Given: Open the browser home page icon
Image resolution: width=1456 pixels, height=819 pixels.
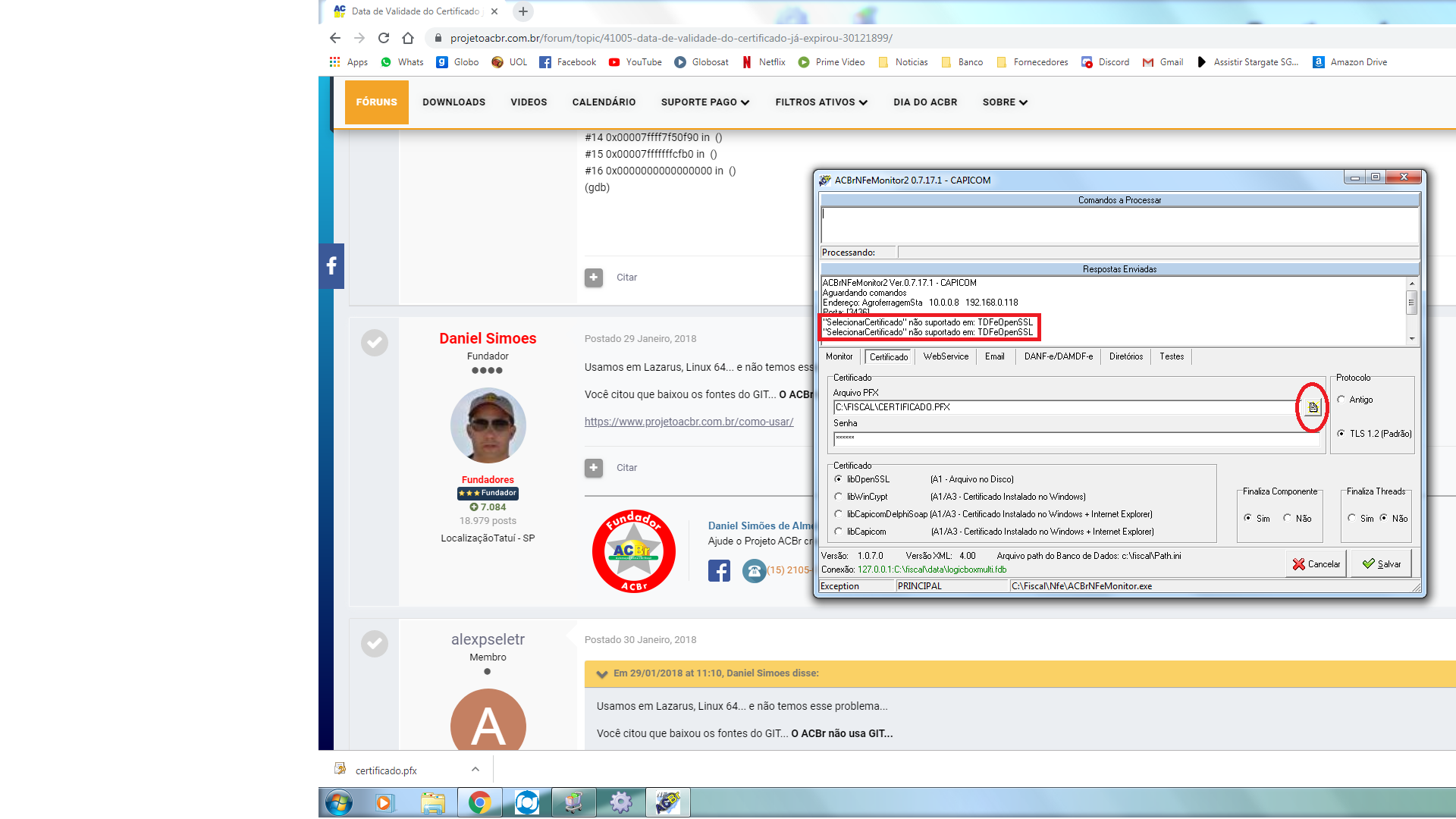Looking at the screenshot, I should point(408,38).
